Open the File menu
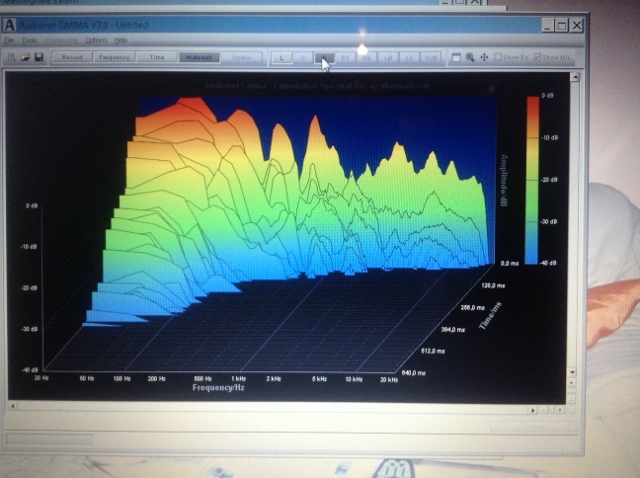The image size is (640, 478). [9, 40]
